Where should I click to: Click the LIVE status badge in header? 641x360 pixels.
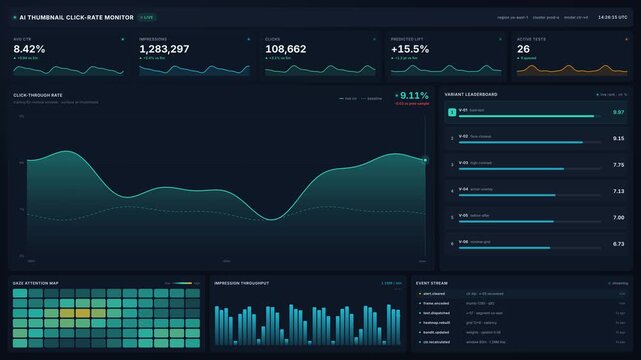(x=146, y=18)
